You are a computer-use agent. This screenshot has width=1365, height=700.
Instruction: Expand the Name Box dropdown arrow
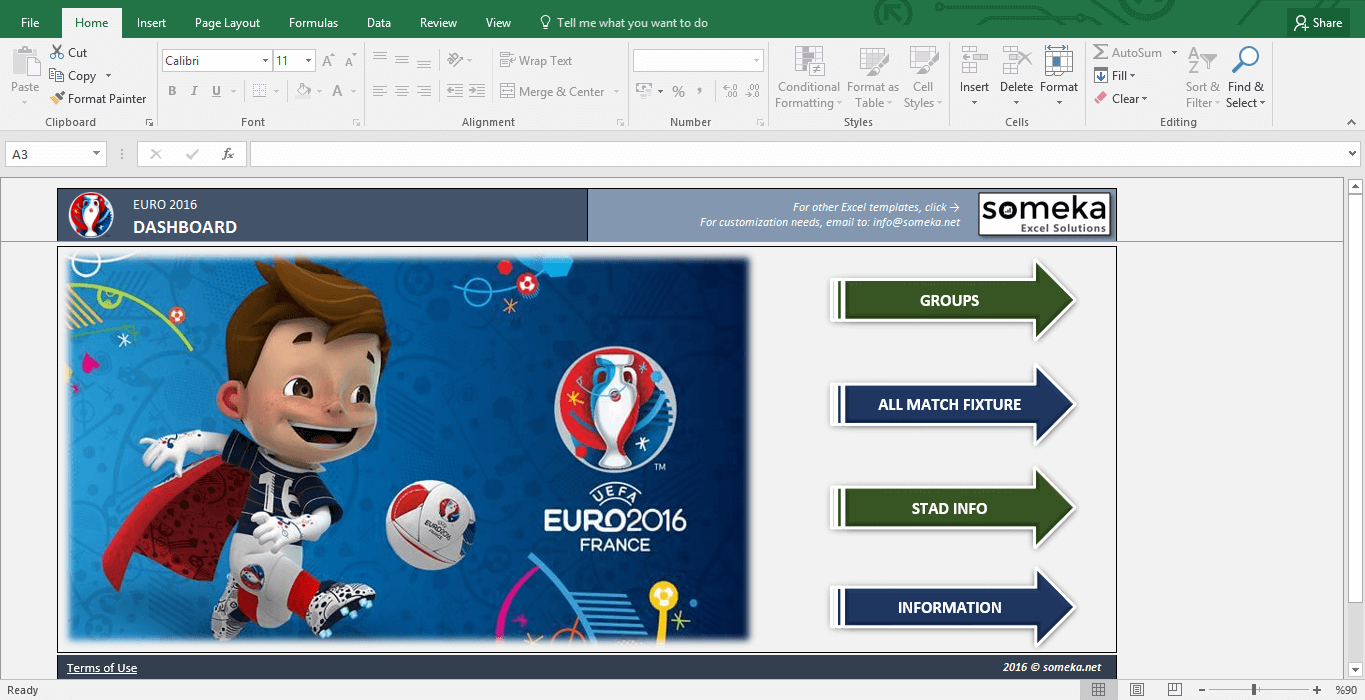97,154
